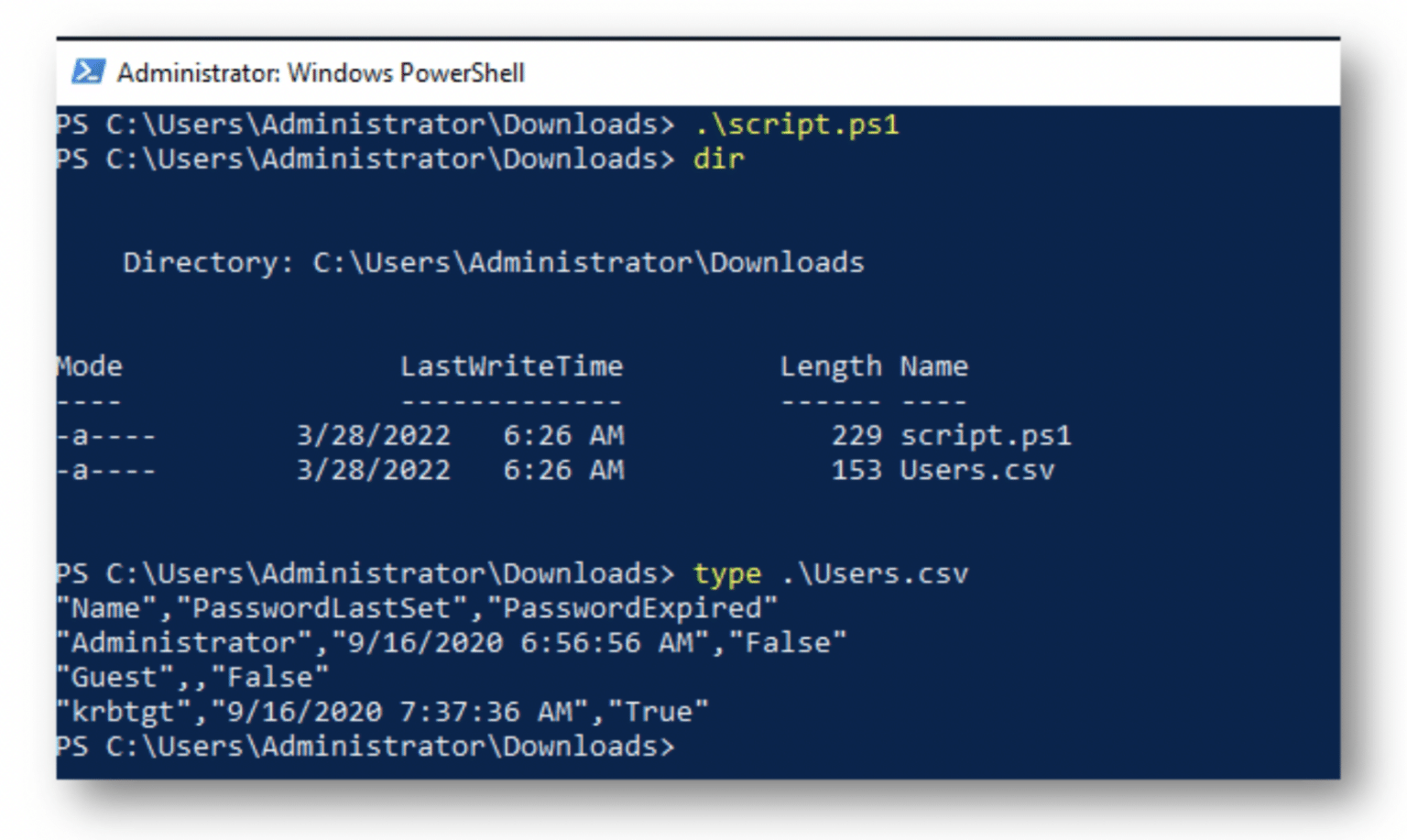Place cursor at the active PS prompt line

tap(696, 747)
